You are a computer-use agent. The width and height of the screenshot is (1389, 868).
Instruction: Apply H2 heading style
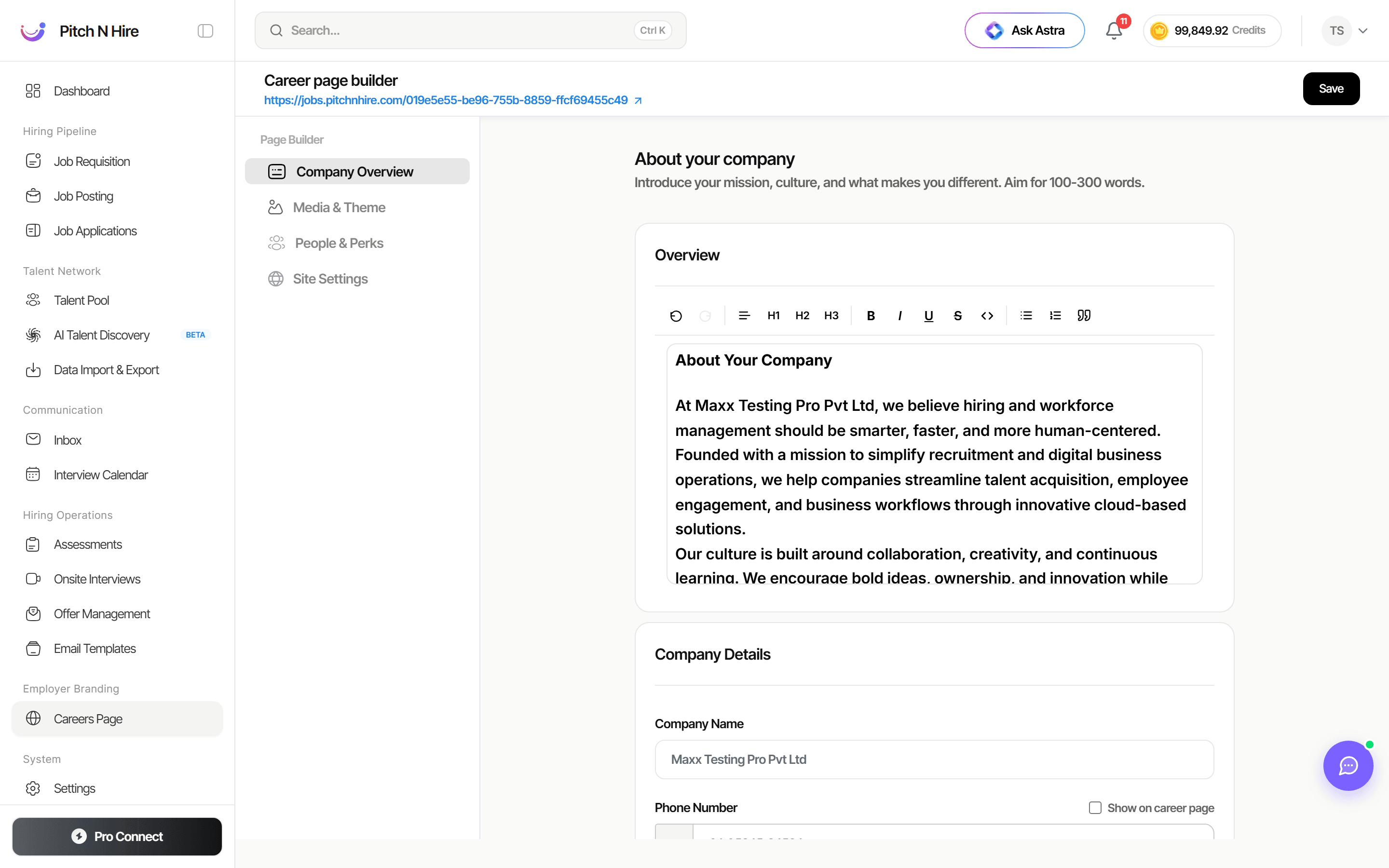click(x=802, y=316)
